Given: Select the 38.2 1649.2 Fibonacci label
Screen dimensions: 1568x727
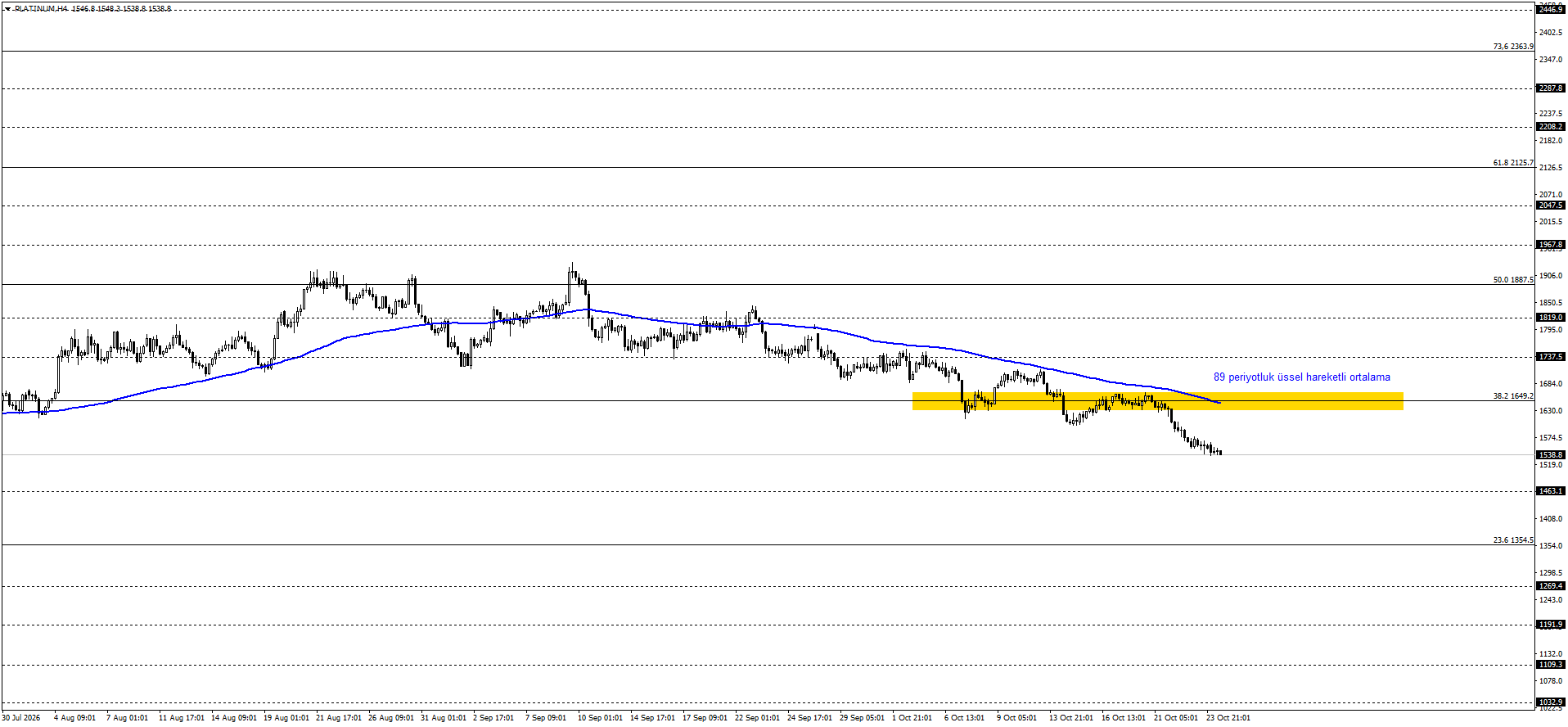Looking at the screenshot, I should click(1513, 396).
